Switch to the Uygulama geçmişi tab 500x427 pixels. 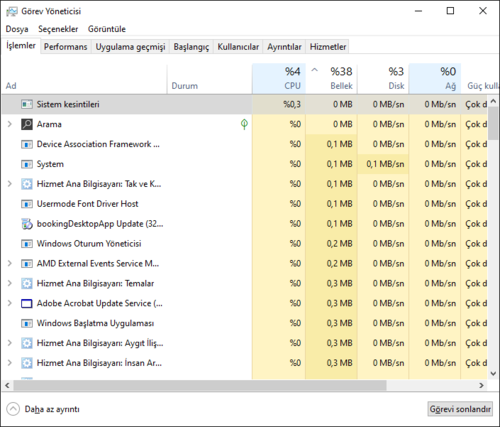(130, 47)
